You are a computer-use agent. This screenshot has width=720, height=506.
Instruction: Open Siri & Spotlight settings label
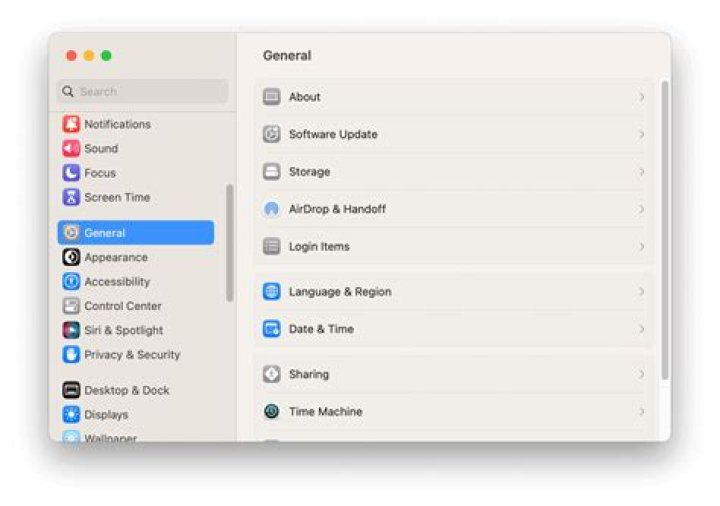point(124,330)
